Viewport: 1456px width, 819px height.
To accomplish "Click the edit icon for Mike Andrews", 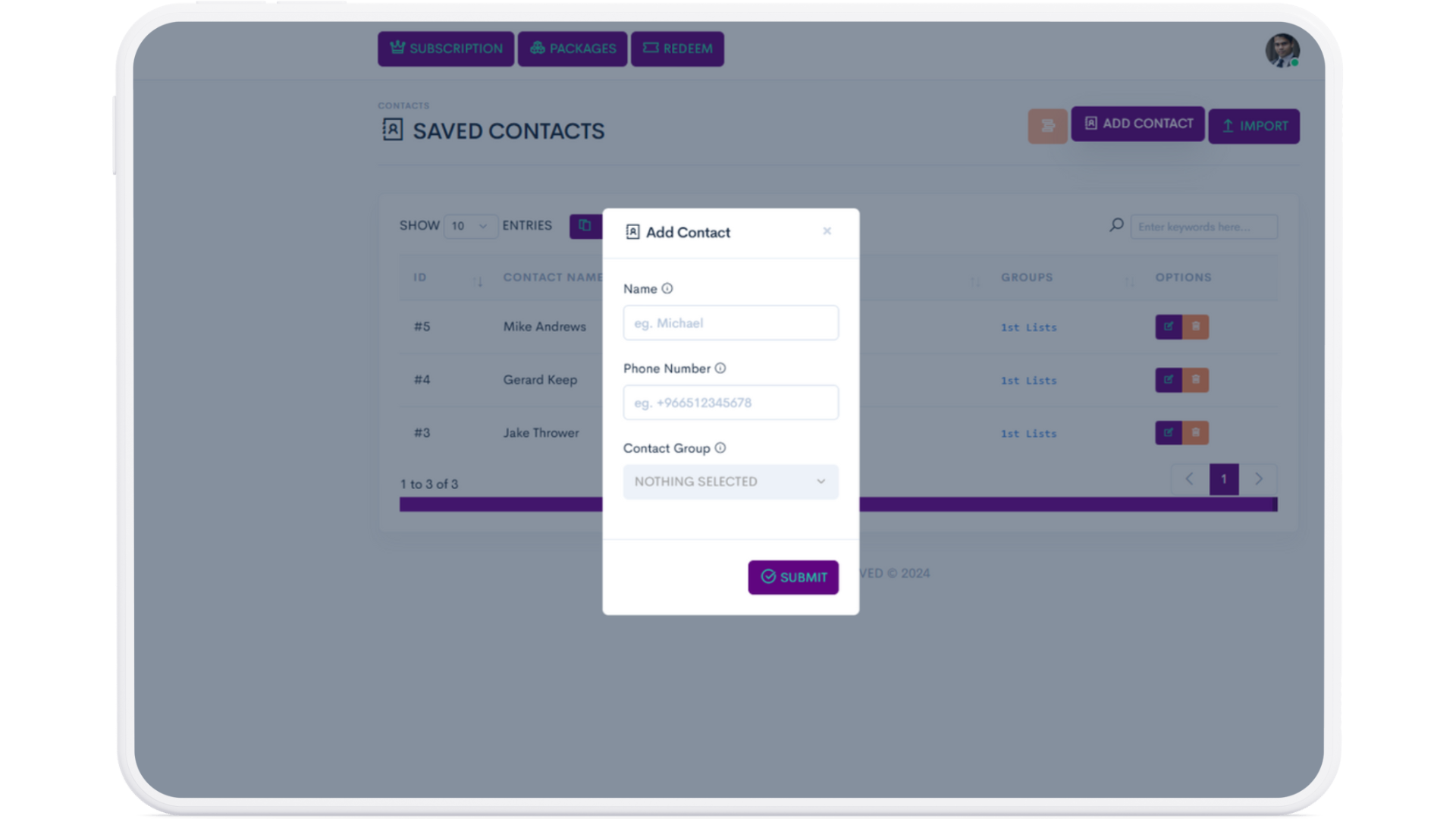I will tap(1168, 327).
